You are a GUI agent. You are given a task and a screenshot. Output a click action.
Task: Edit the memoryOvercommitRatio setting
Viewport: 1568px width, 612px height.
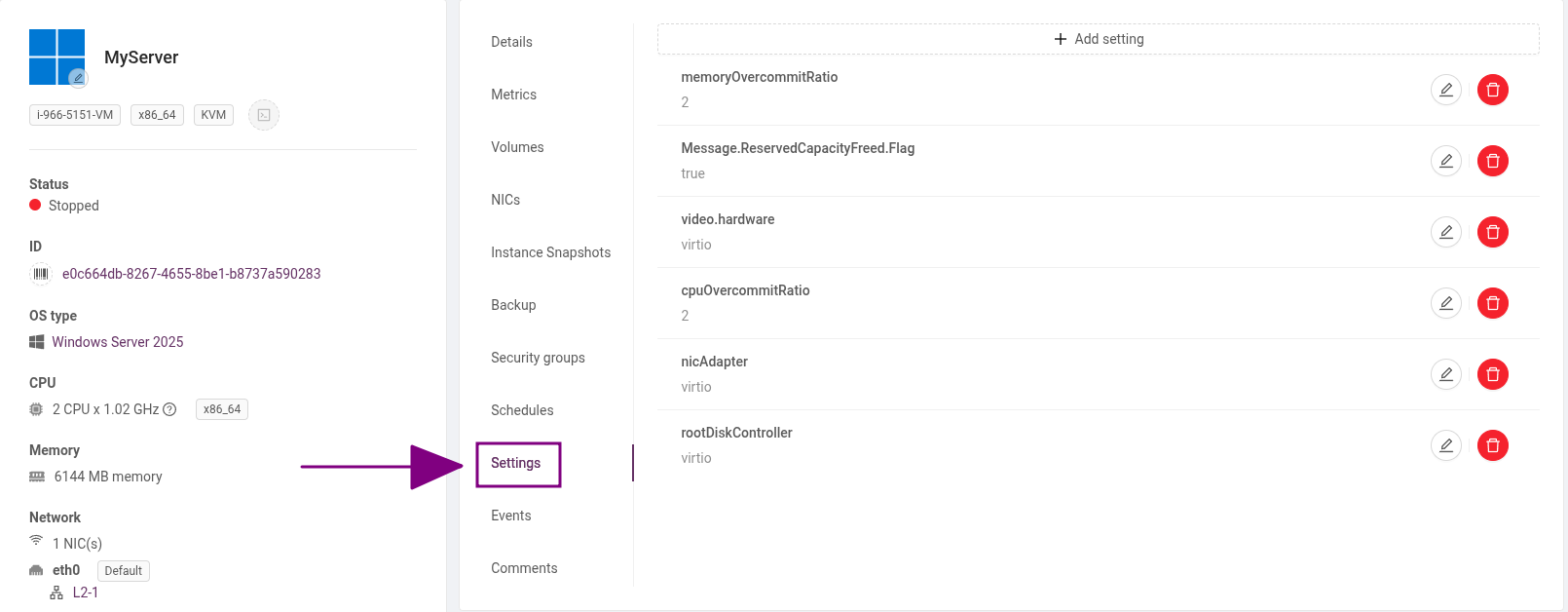click(1446, 90)
